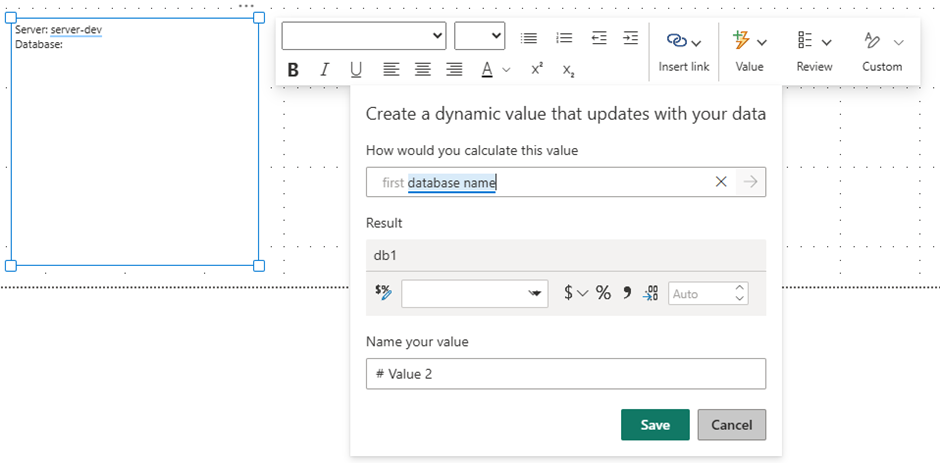This screenshot has height=463, width=940.
Task: Apply bulleted list formatting
Action: [529, 38]
